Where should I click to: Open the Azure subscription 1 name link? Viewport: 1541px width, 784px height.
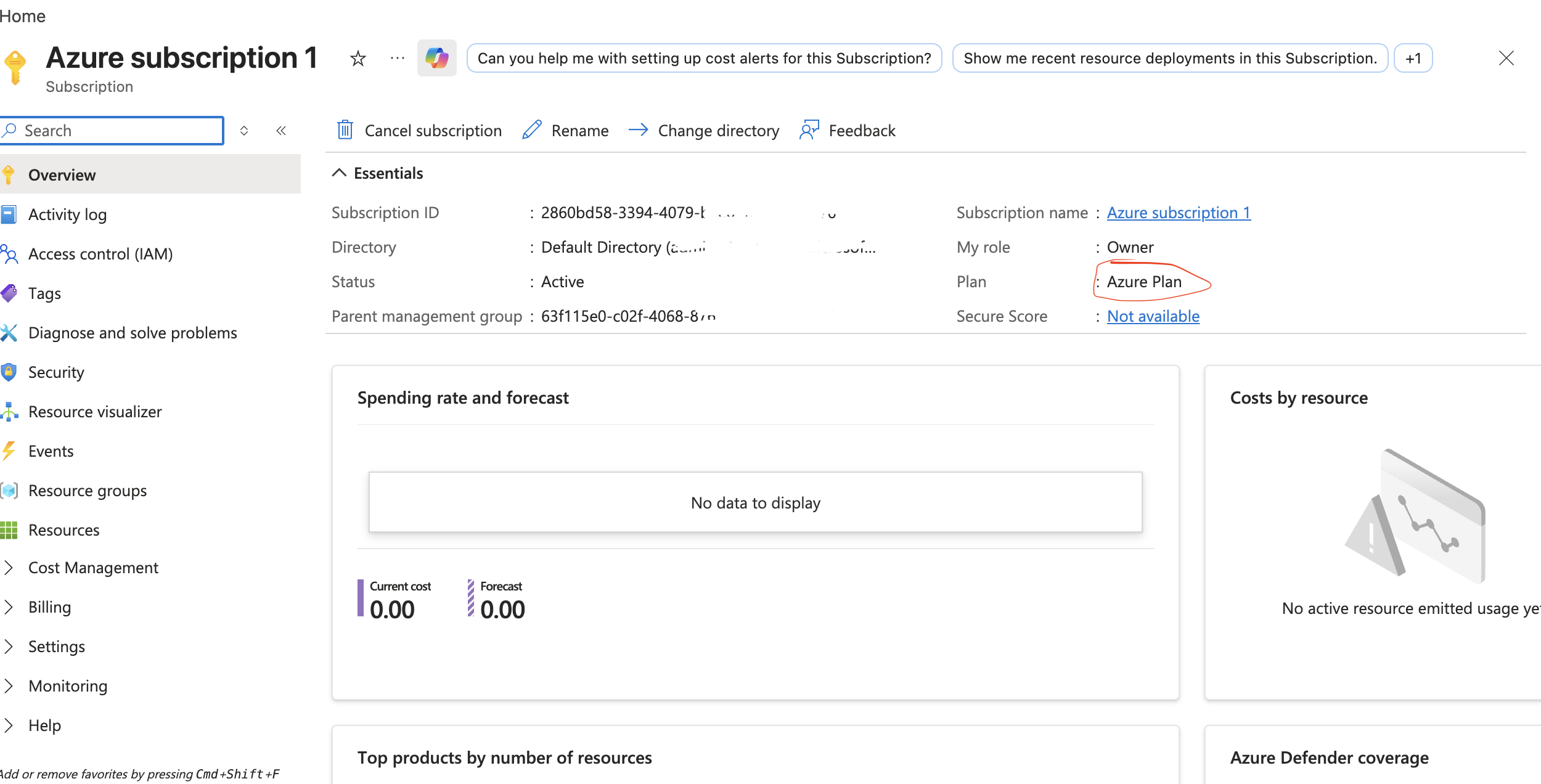click(1179, 213)
